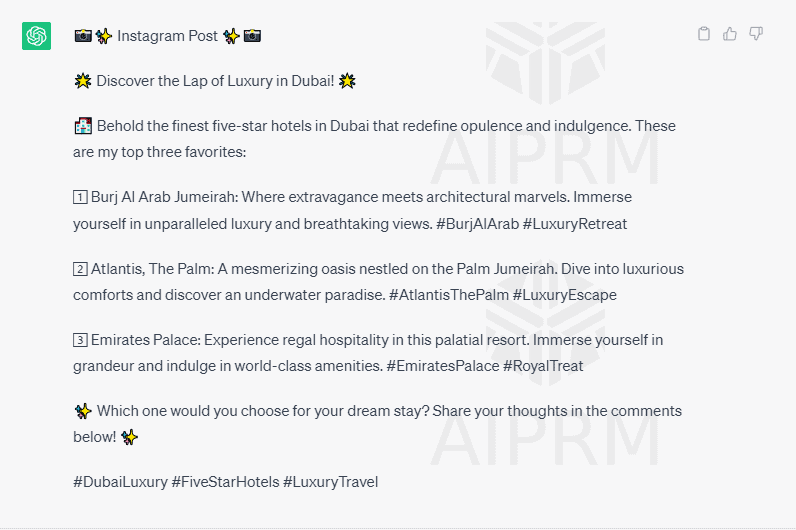Click the star emoji before Discover
Image resolution: width=796 pixels, height=530 pixels.
point(83,81)
